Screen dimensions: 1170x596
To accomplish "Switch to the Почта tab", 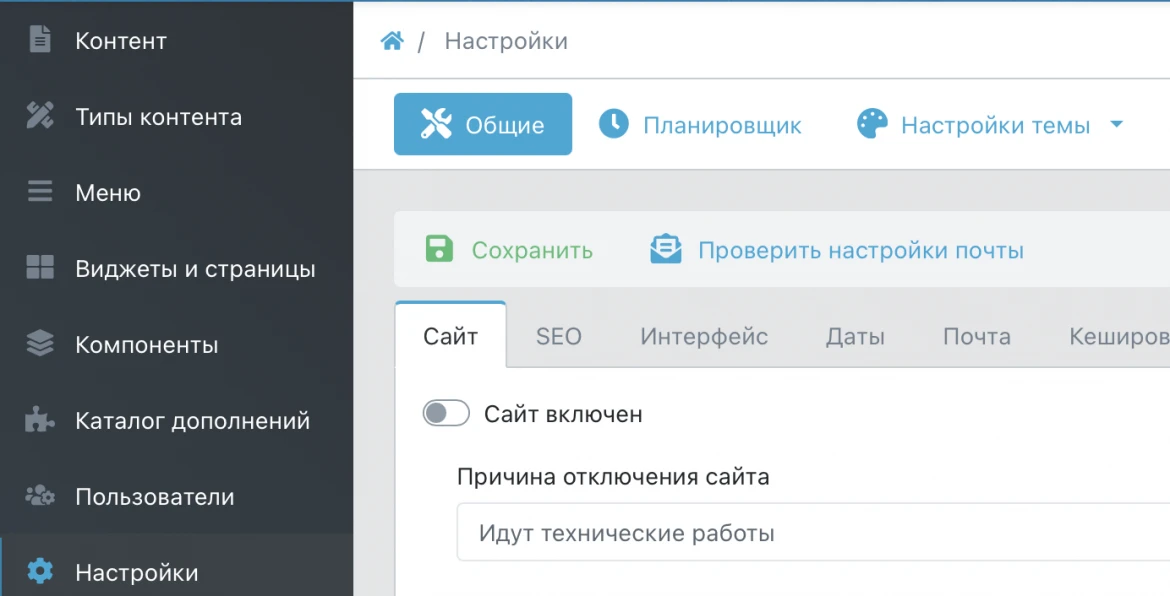I will click(x=977, y=337).
